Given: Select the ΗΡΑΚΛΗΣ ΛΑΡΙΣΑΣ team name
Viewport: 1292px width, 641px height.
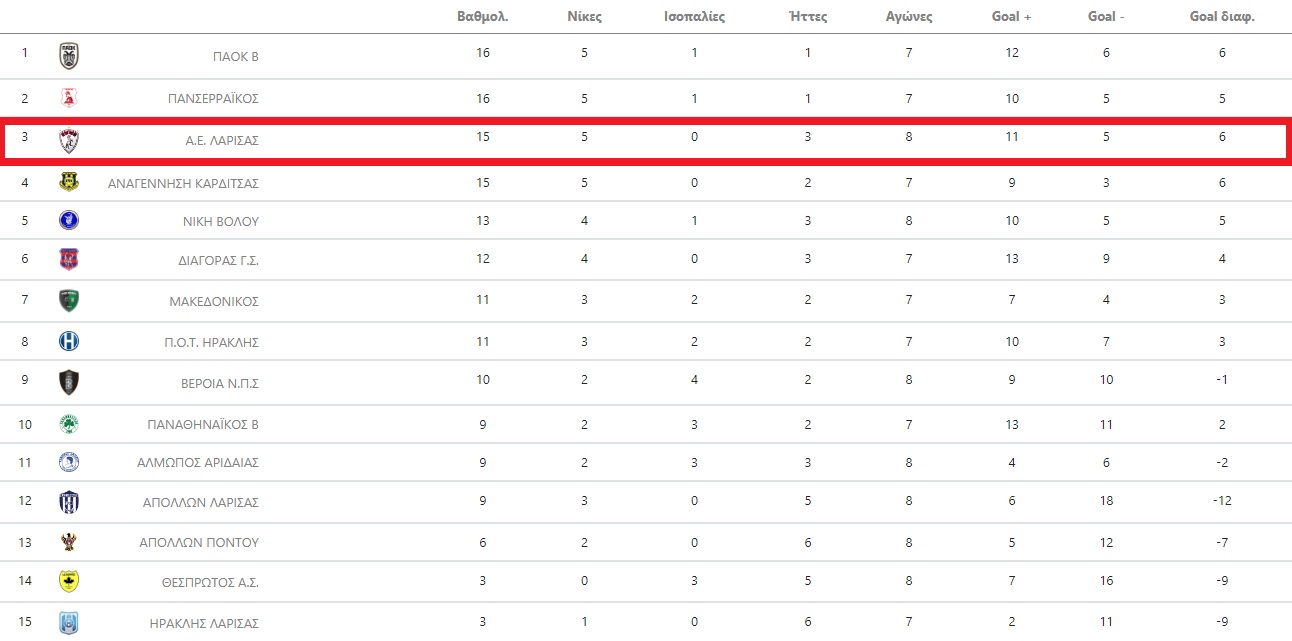Looking at the screenshot, I should [x=204, y=624].
